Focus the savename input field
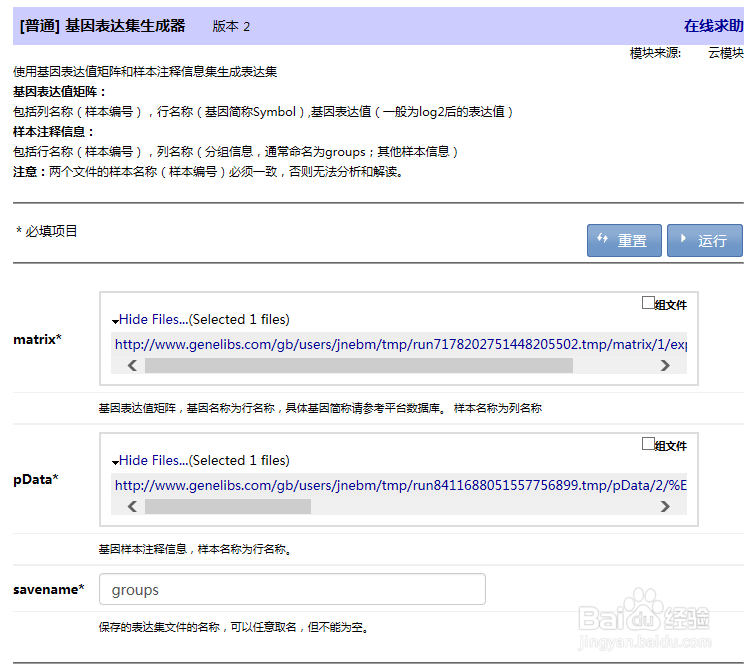The height and width of the screenshot is (668, 755). [x=292, y=589]
